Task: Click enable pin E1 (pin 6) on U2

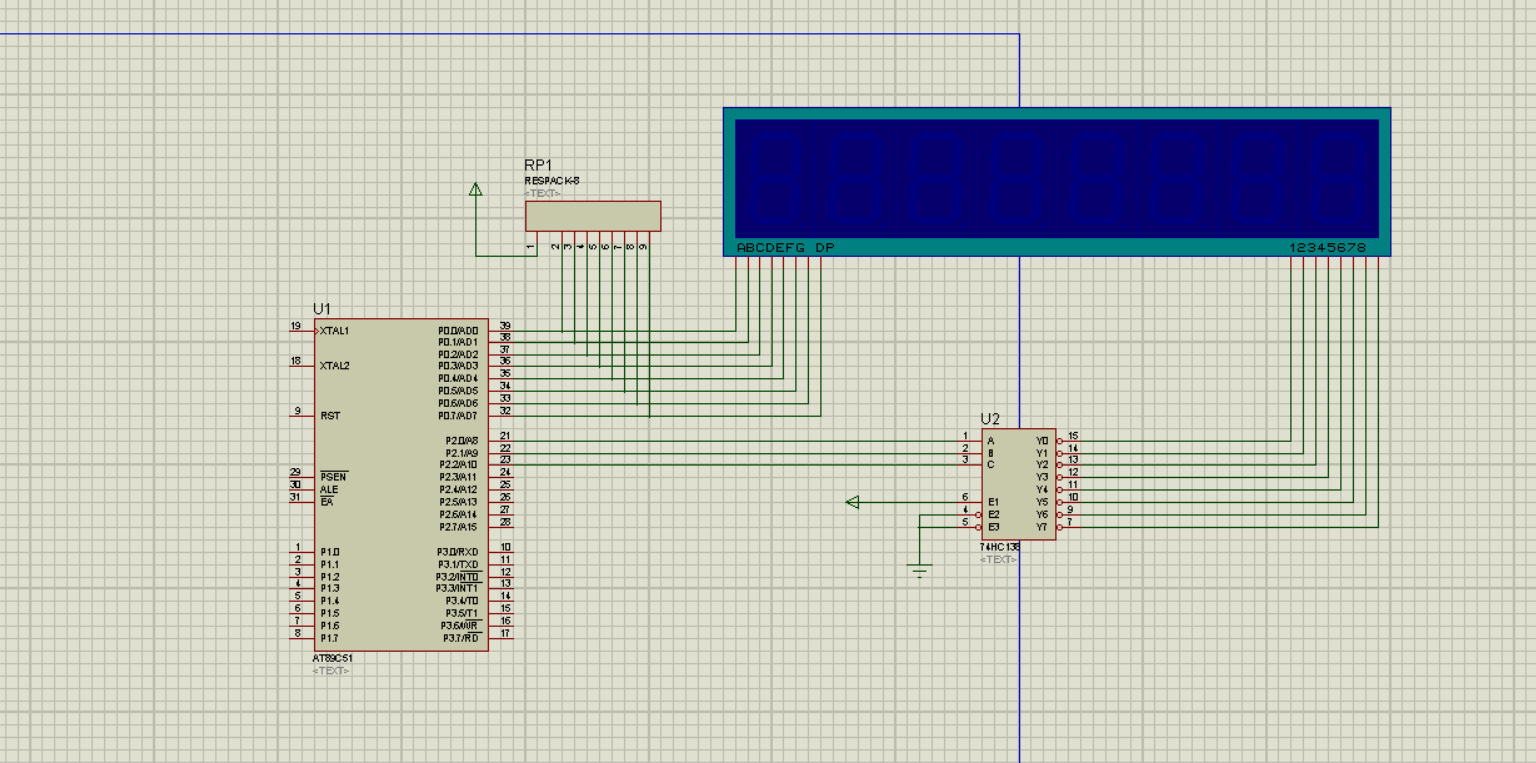Action: click(x=969, y=501)
